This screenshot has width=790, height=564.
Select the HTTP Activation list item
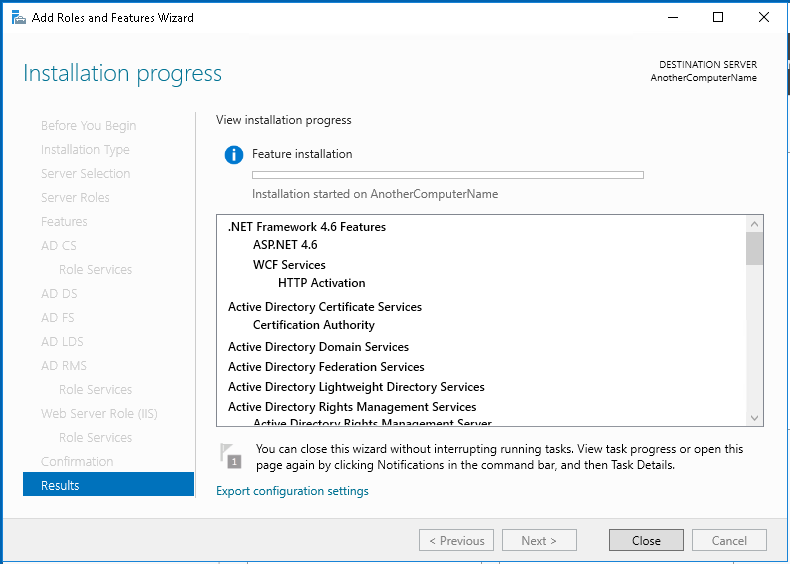[321, 283]
